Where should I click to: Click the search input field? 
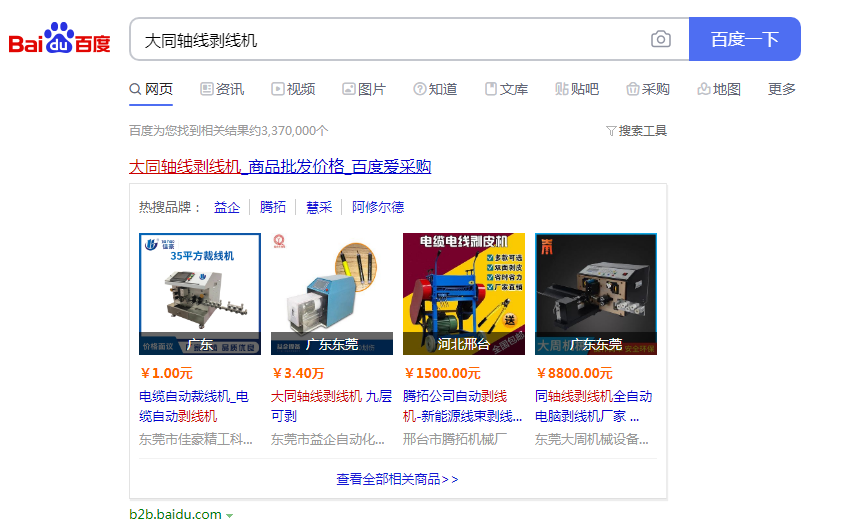[390, 40]
